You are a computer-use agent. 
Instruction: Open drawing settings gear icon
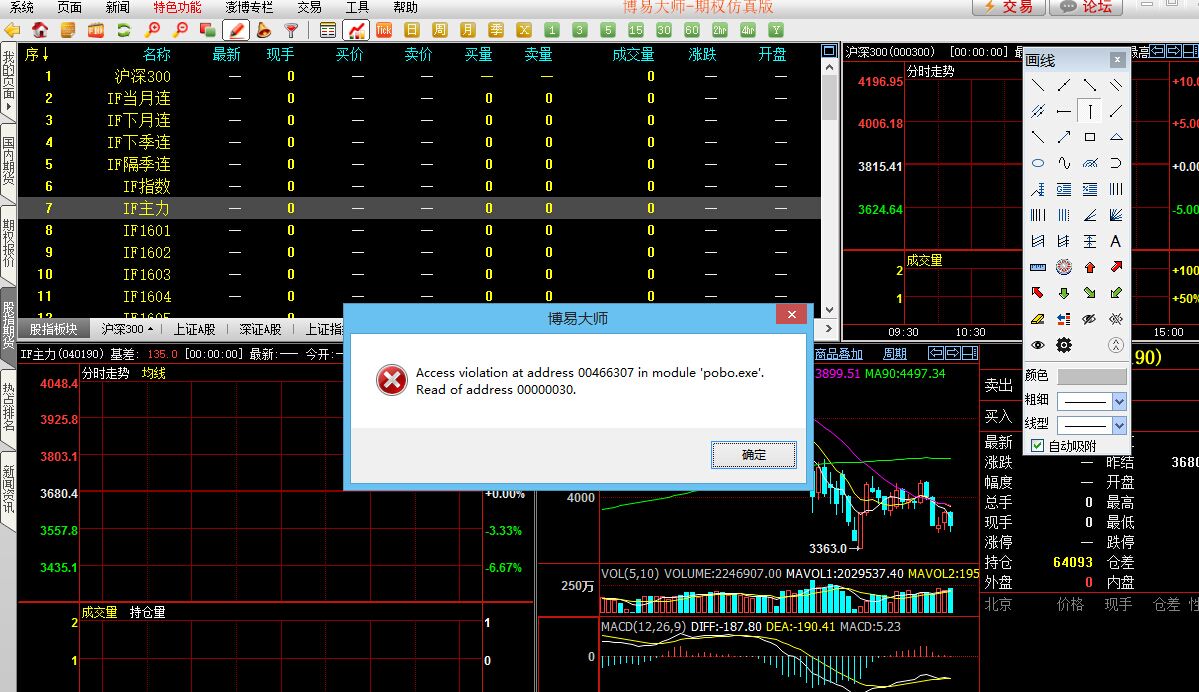1064,345
